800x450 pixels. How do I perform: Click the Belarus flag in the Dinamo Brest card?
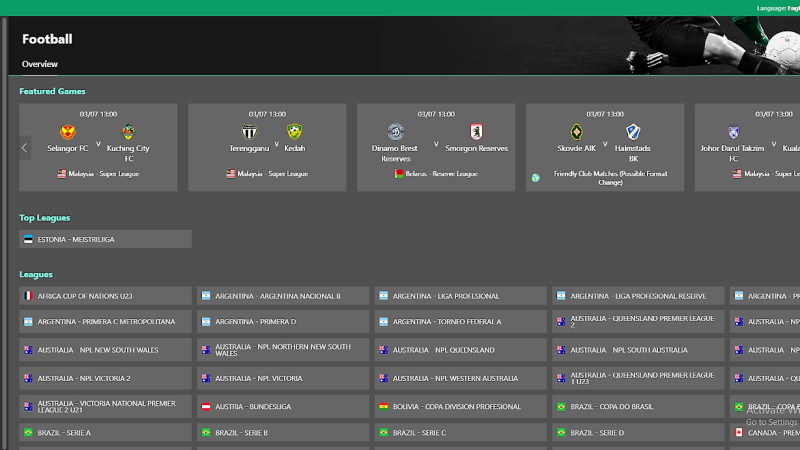(398, 174)
